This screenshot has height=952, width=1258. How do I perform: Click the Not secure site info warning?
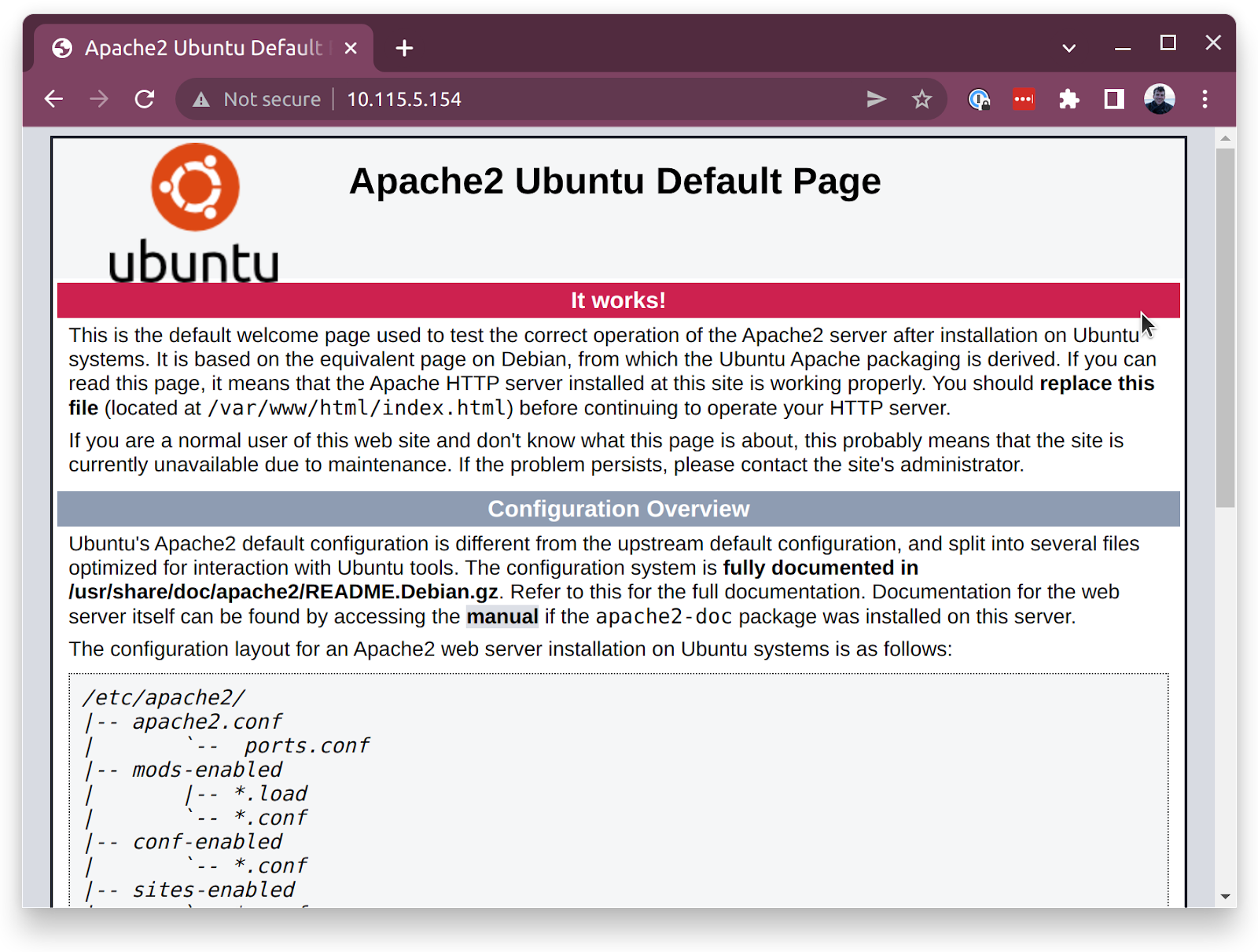tap(258, 99)
